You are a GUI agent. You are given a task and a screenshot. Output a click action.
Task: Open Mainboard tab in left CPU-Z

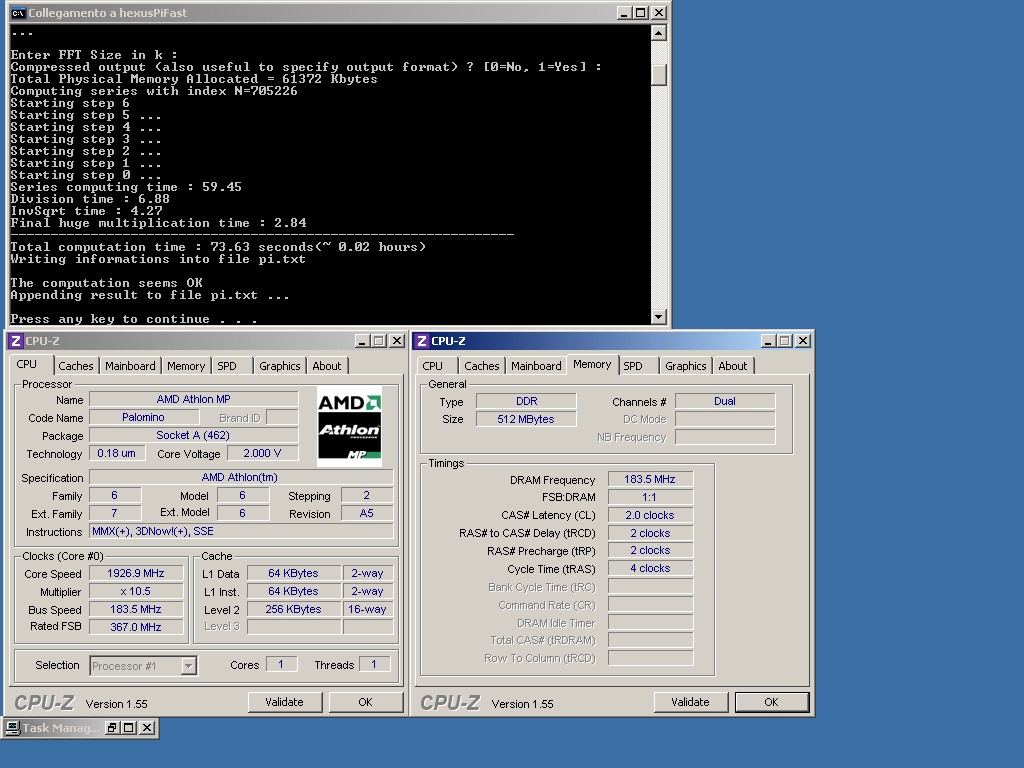130,366
